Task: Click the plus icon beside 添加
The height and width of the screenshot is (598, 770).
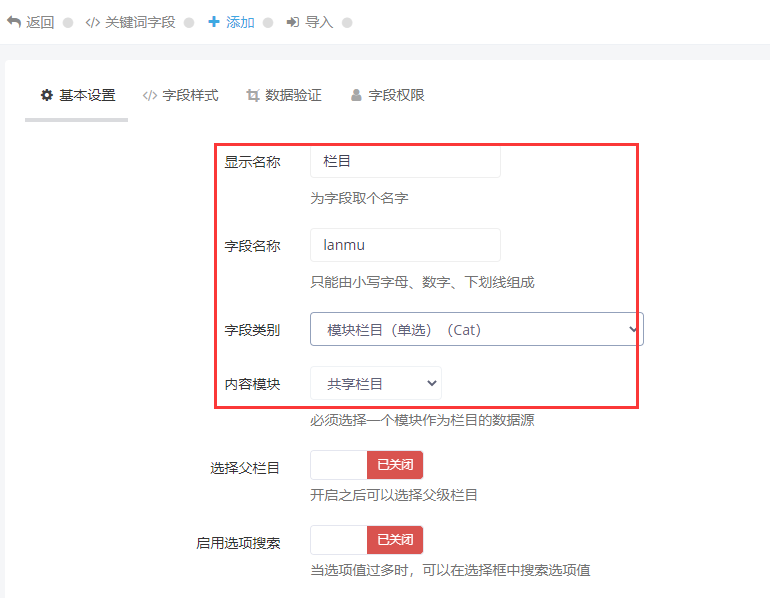Action: (x=214, y=22)
